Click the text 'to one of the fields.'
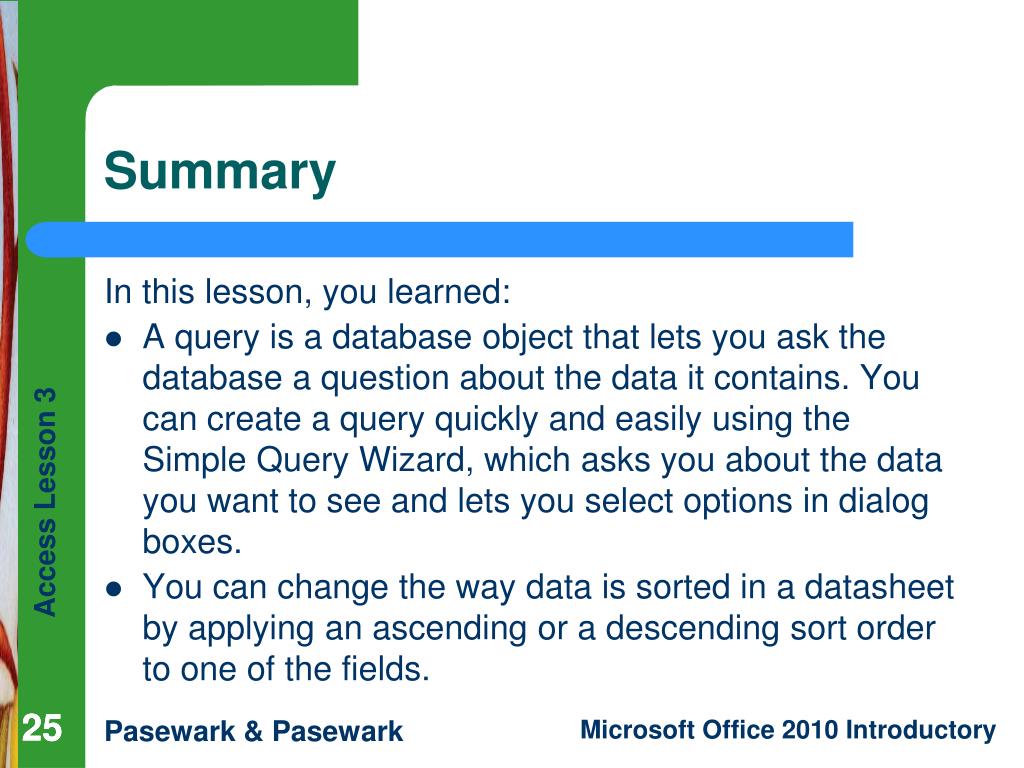 (286, 669)
